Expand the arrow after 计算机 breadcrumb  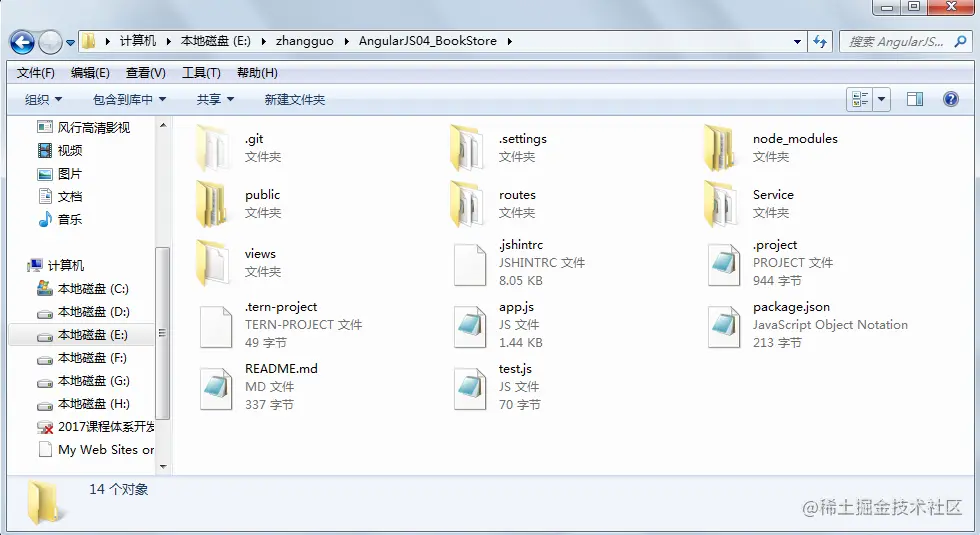coord(168,41)
